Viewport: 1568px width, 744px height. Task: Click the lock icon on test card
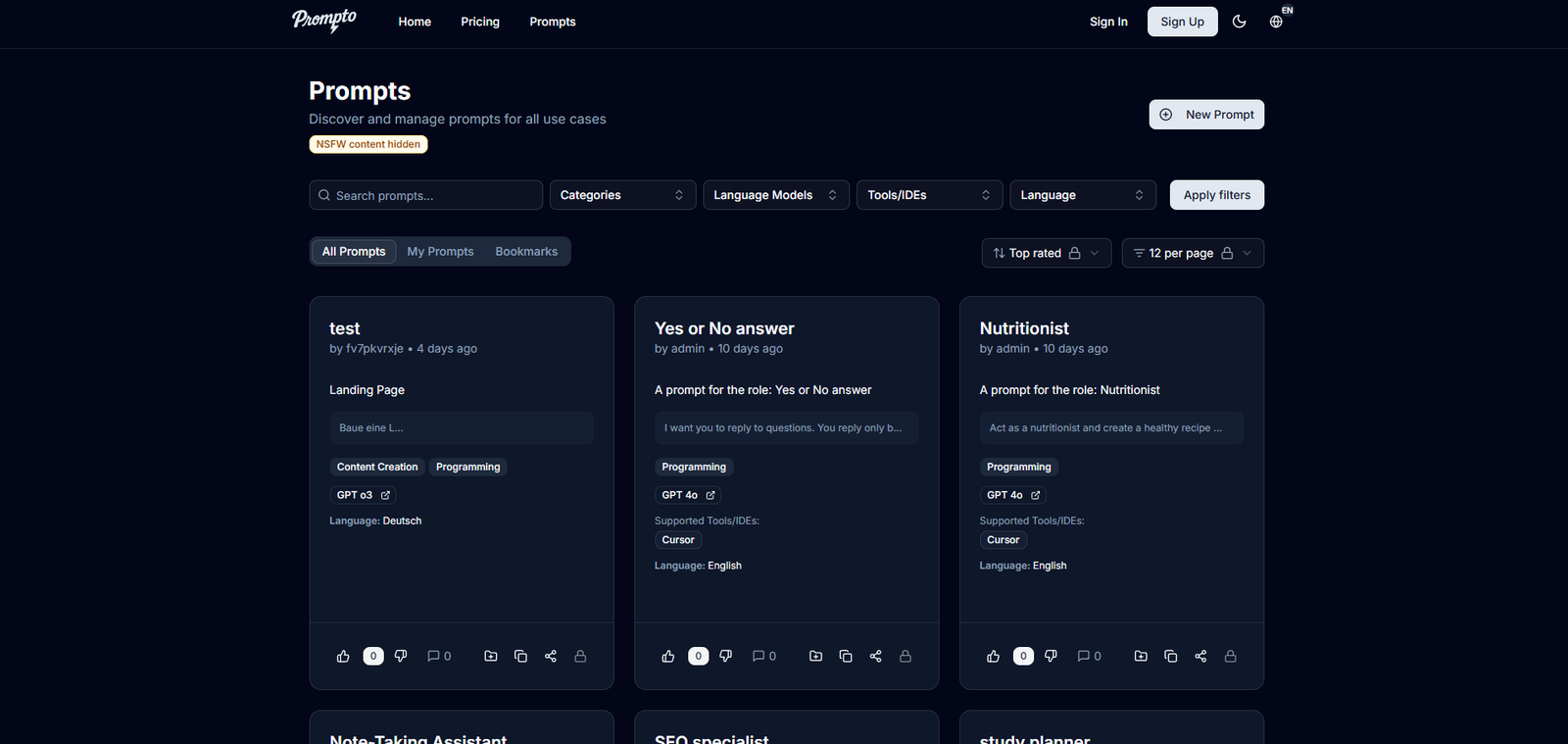pos(580,657)
